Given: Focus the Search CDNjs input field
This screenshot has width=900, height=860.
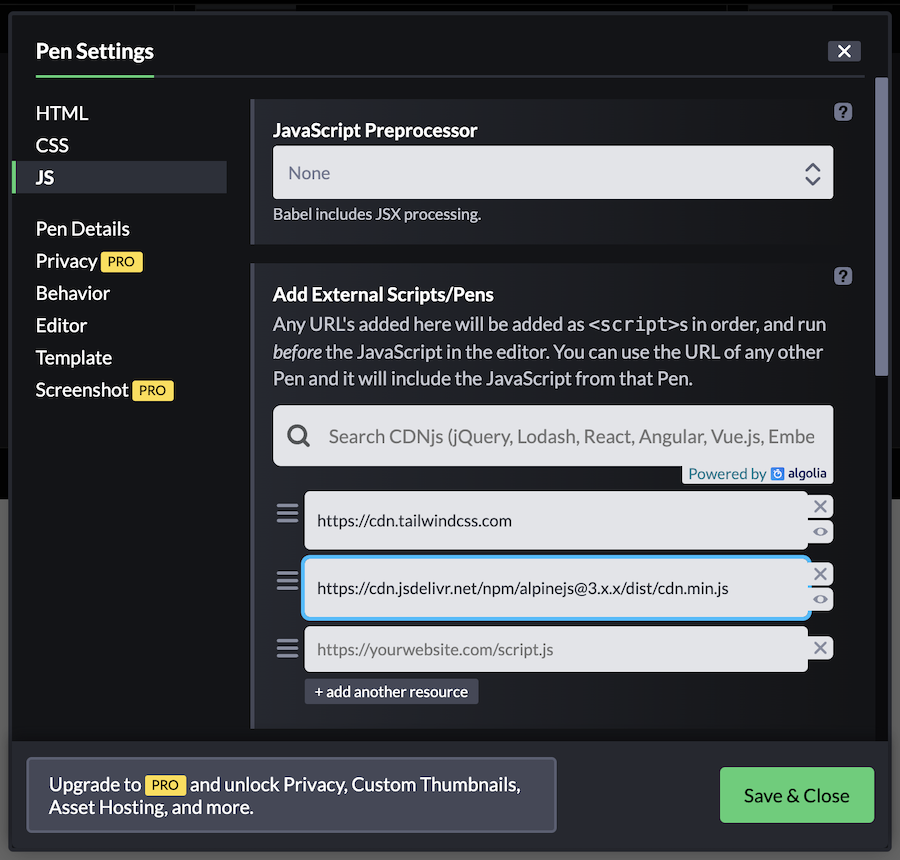Looking at the screenshot, I should (x=570, y=436).
